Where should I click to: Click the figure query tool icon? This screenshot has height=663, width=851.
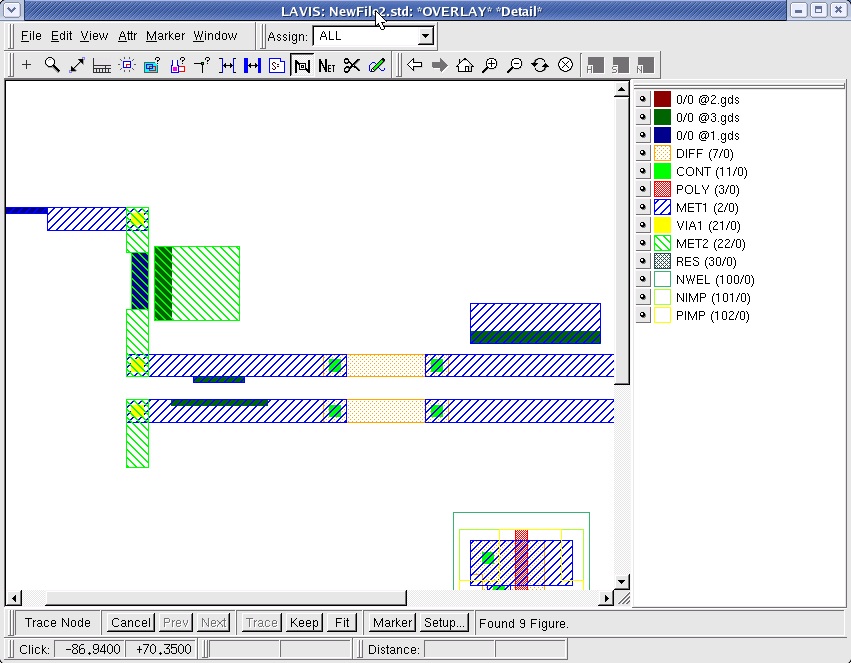152,66
